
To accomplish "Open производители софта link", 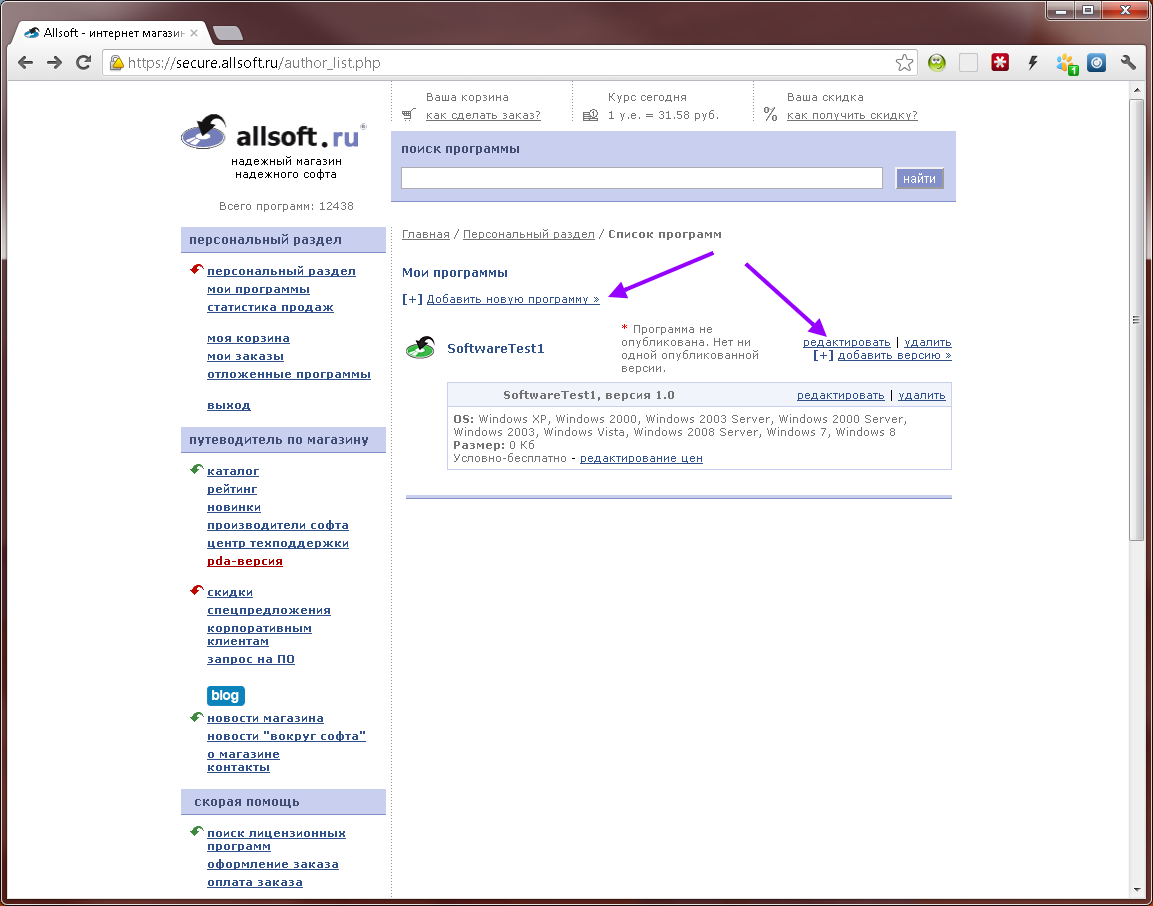I will point(278,525).
